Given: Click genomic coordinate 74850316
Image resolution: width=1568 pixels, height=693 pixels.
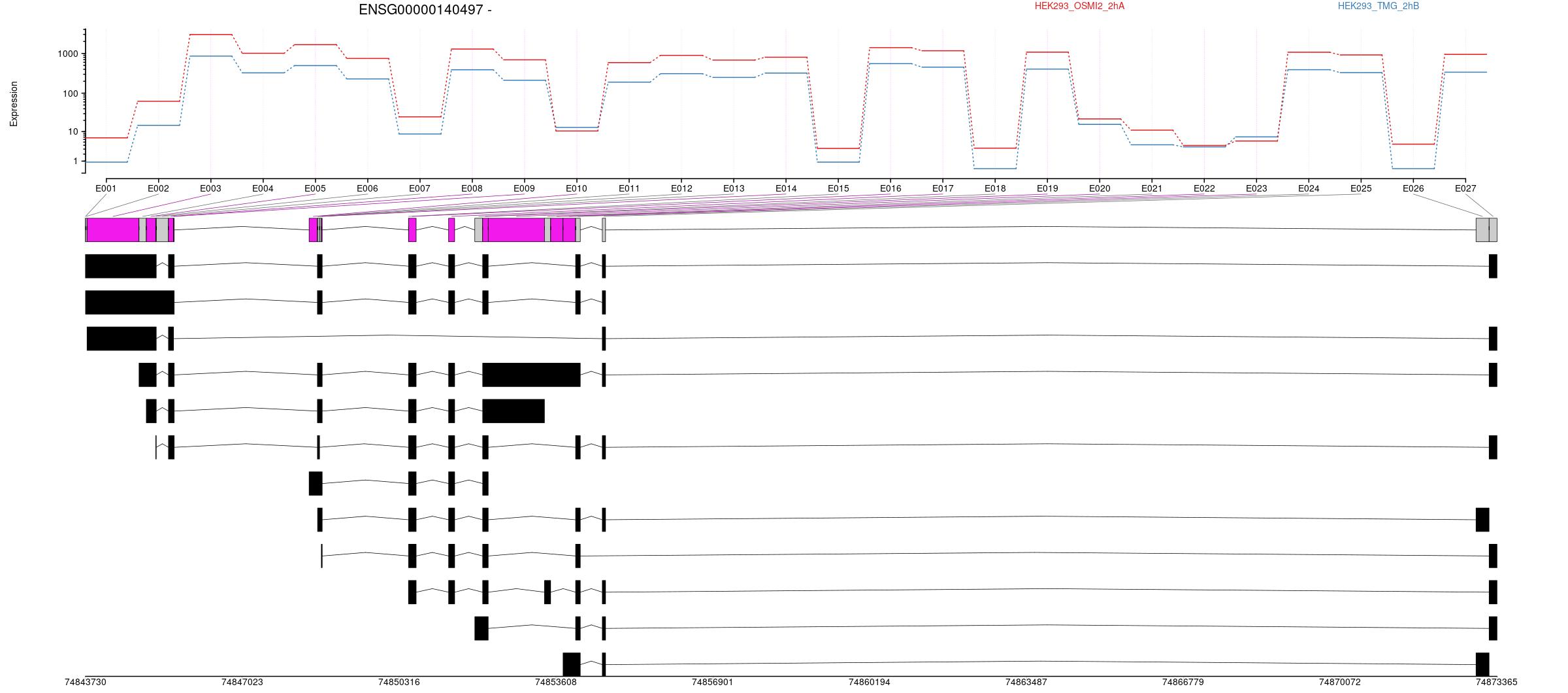Looking at the screenshot, I should pos(399,682).
